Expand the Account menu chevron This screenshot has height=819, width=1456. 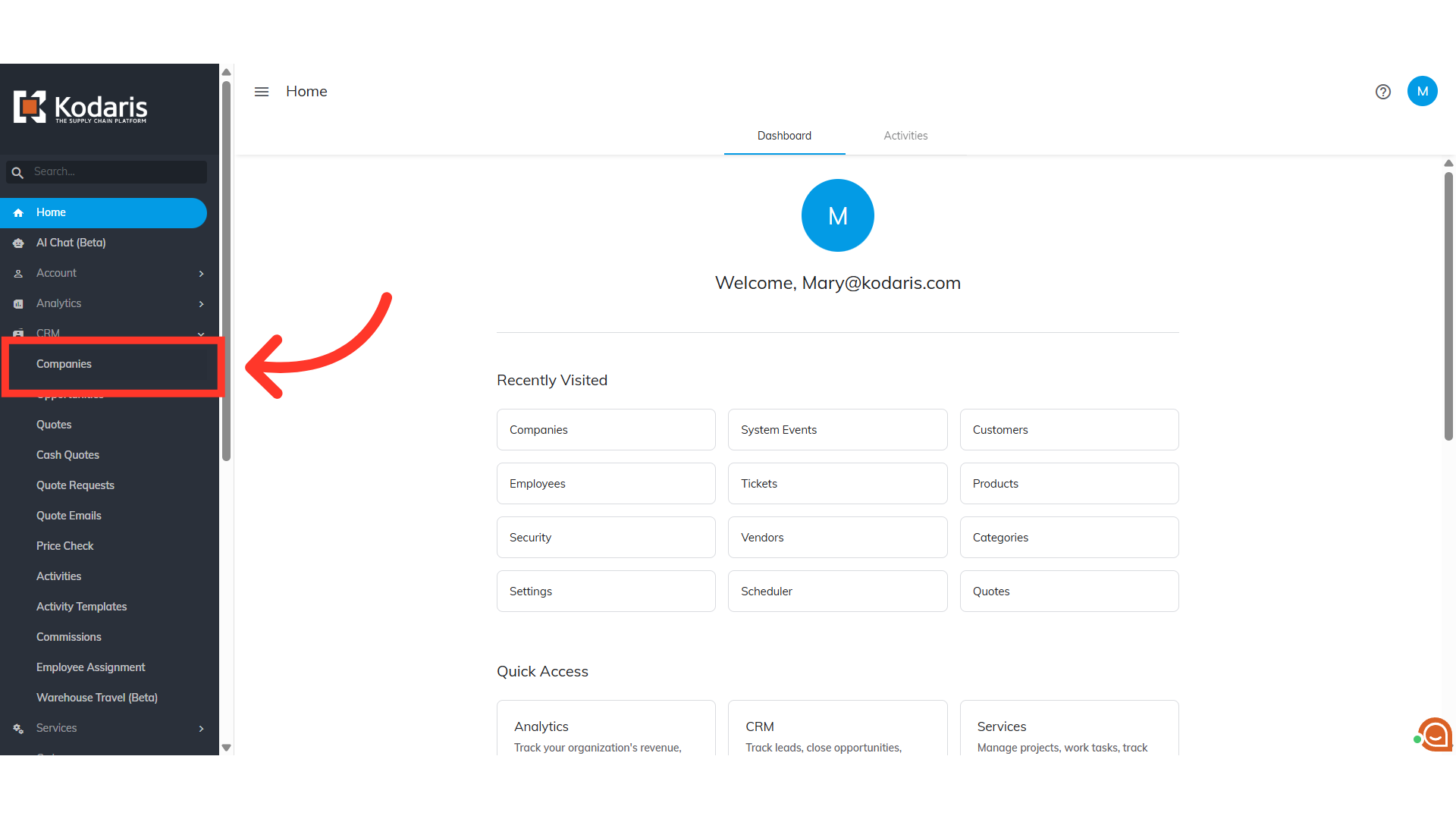point(201,274)
